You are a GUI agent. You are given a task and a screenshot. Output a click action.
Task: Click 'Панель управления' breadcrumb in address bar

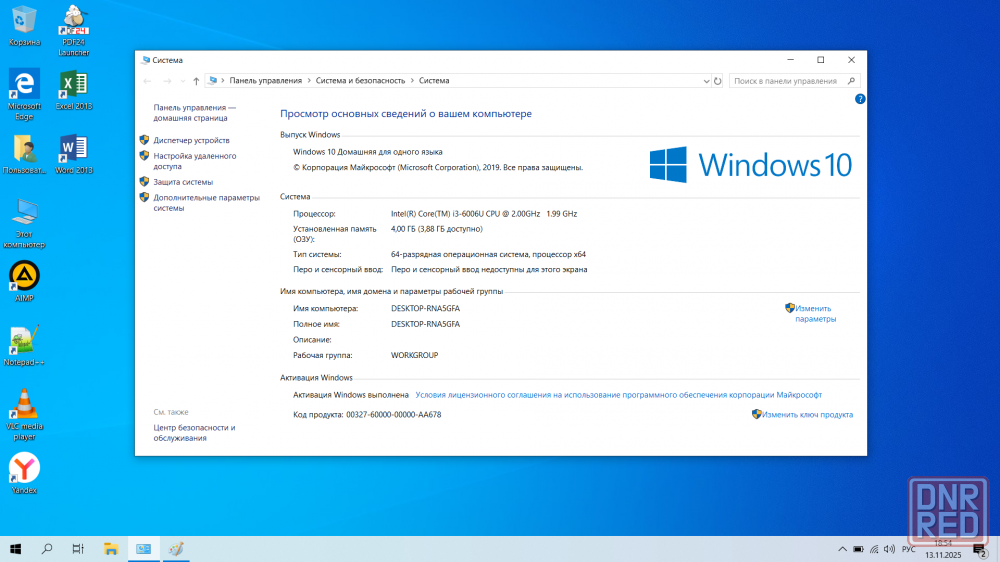tap(265, 80)
